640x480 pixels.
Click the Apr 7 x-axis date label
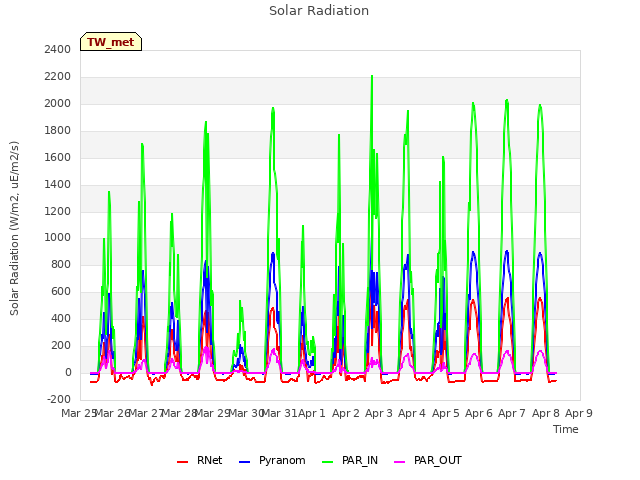coord(512,413)
